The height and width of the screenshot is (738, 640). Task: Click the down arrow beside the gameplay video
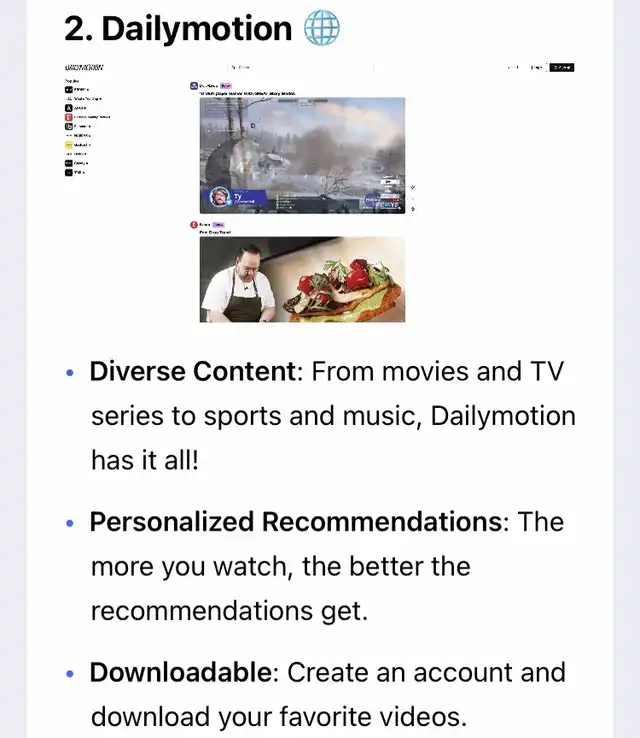click(414, 209)
